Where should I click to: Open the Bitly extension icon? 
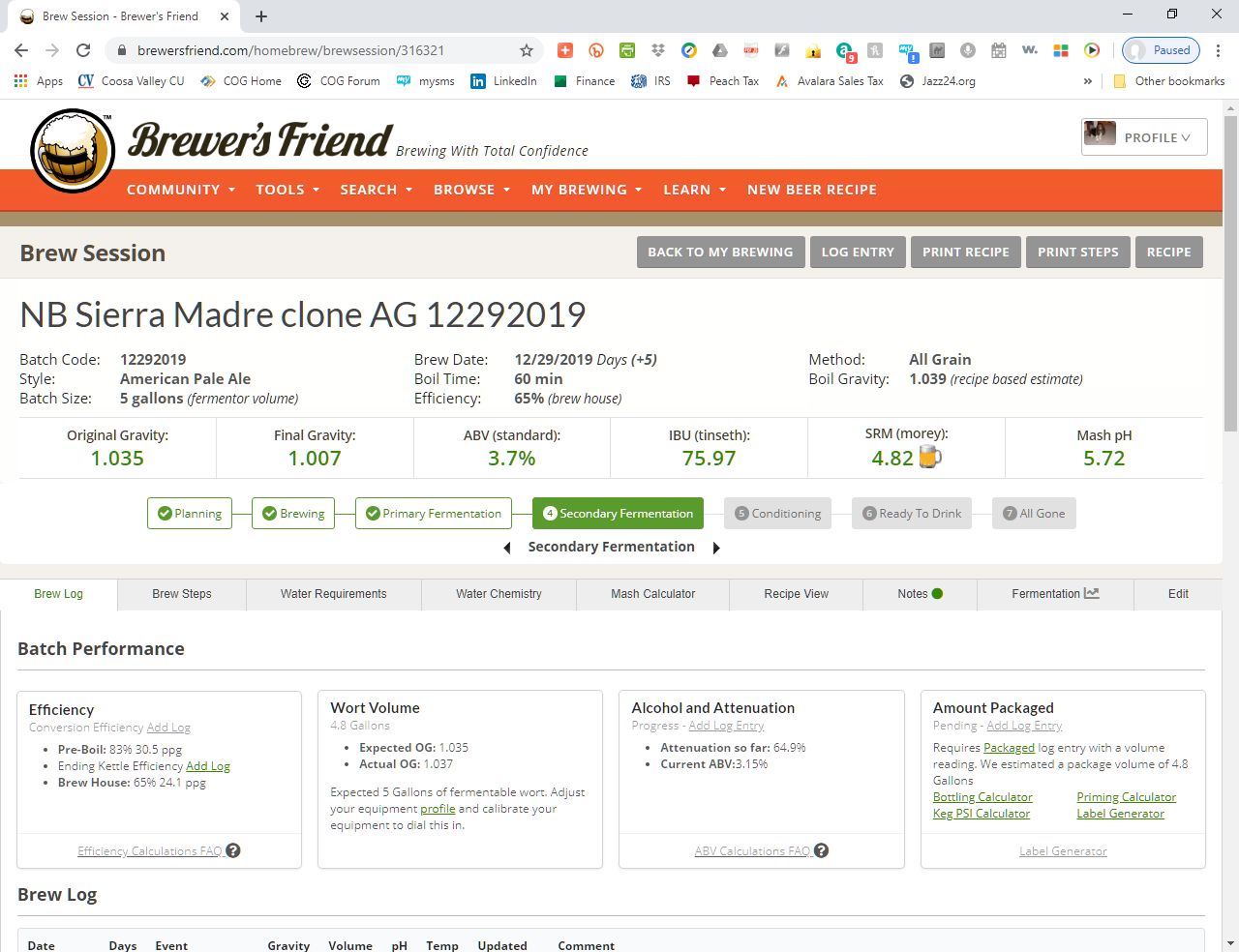pyautogui.click(x=596, y=50)
